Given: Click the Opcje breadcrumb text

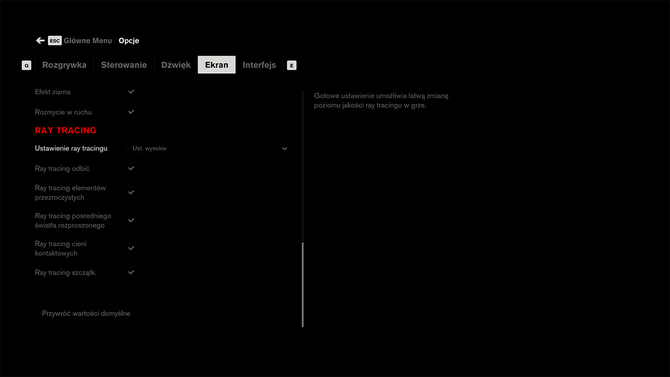Looking at the screenshot, I should [x=129, y=41].
